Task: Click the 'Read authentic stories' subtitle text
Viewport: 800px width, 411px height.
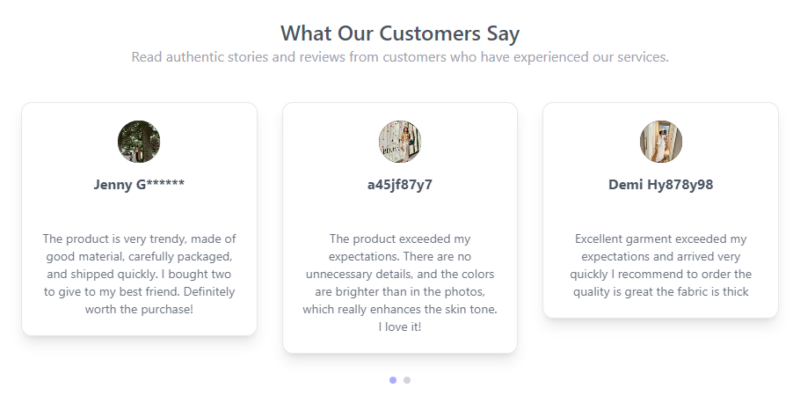Action: (400, 57)
